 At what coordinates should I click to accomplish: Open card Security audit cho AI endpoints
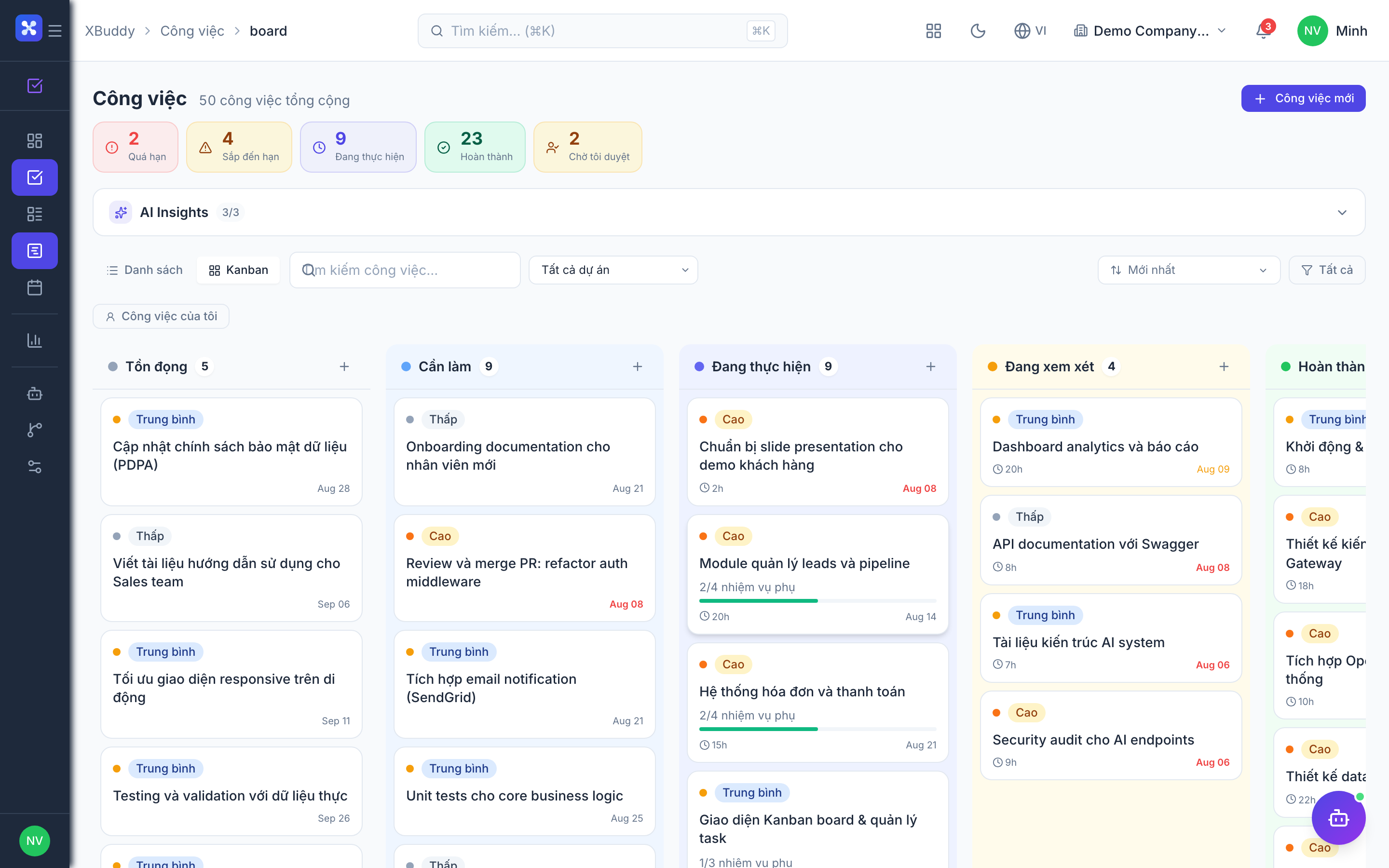coord(1111,736)
